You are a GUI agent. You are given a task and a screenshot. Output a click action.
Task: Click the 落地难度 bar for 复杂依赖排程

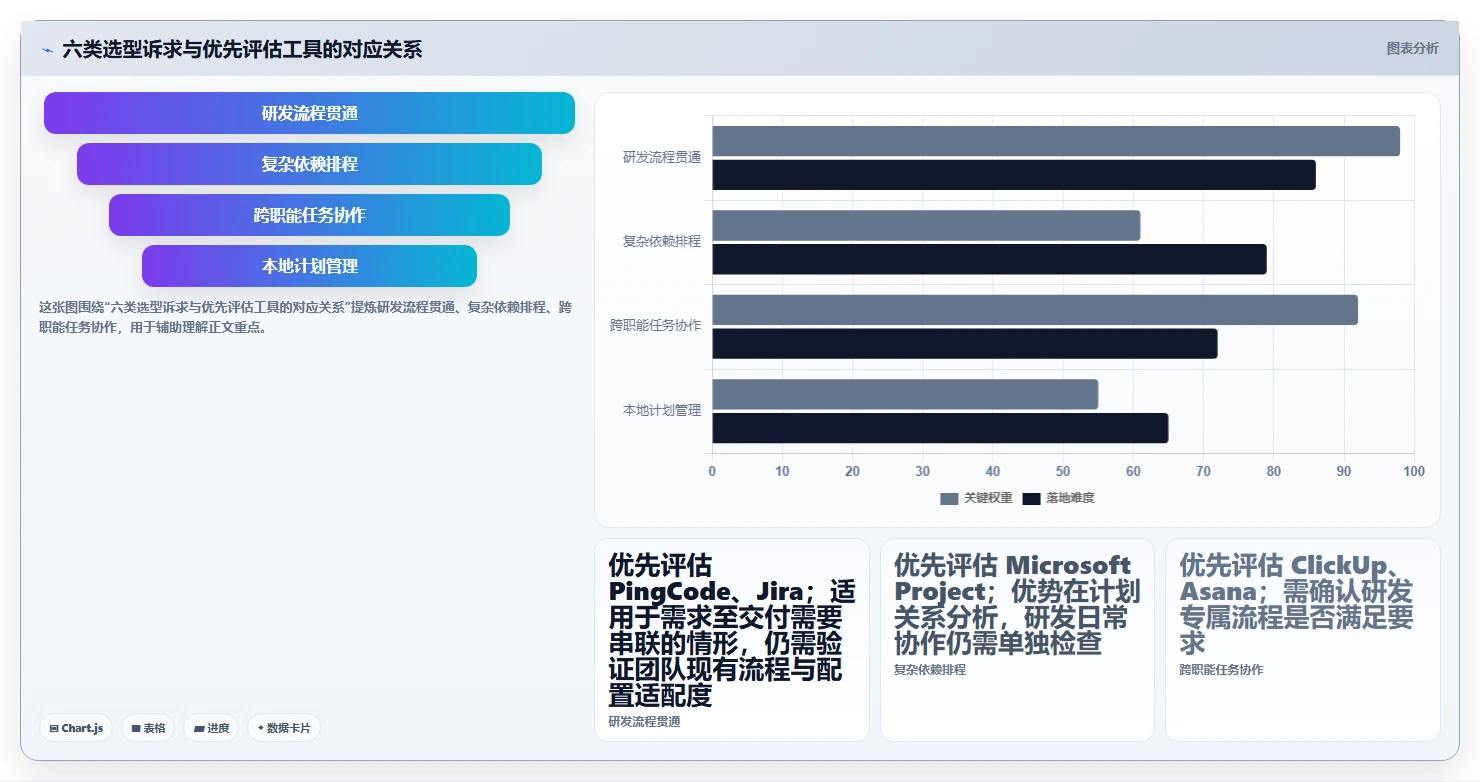989,259
